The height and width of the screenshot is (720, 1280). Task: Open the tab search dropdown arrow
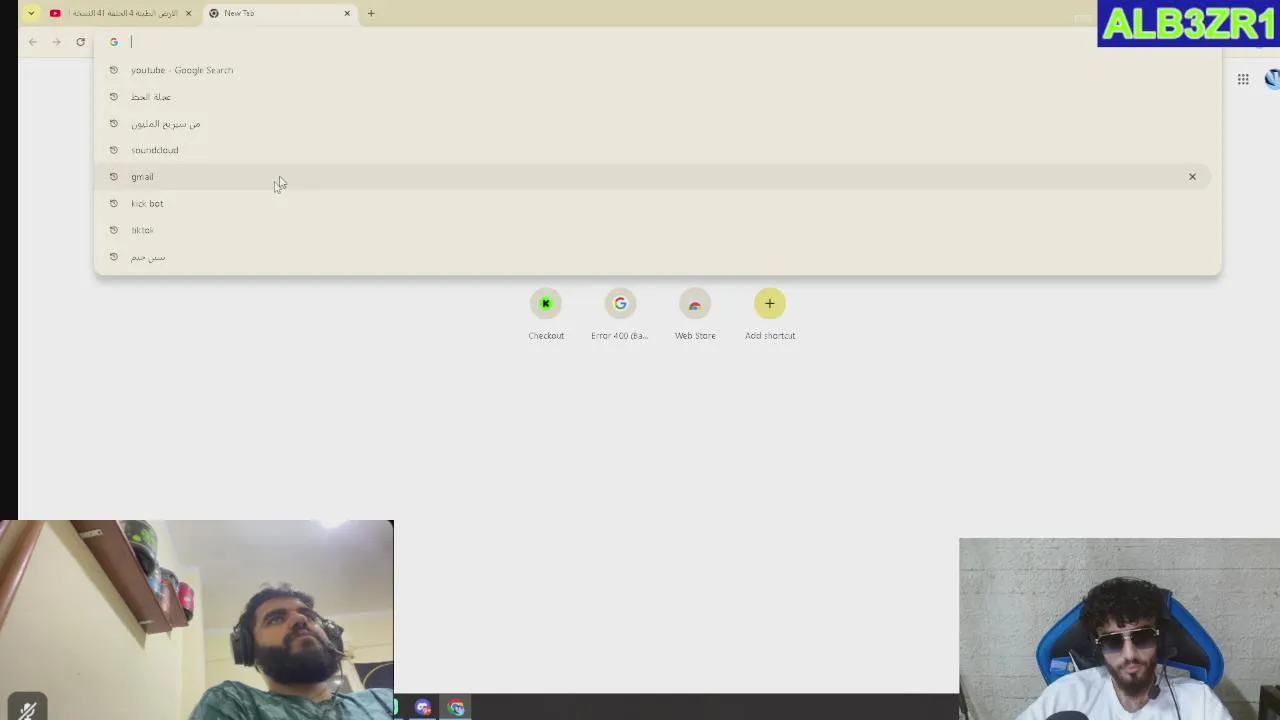[31, 13]
